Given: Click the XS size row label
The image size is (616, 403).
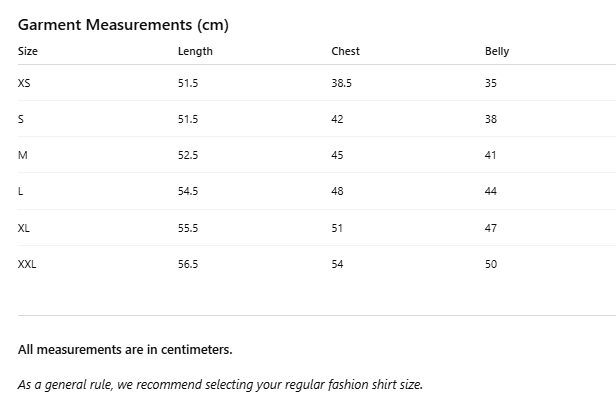Looking at the screenshot, I should tap(24, 83).
